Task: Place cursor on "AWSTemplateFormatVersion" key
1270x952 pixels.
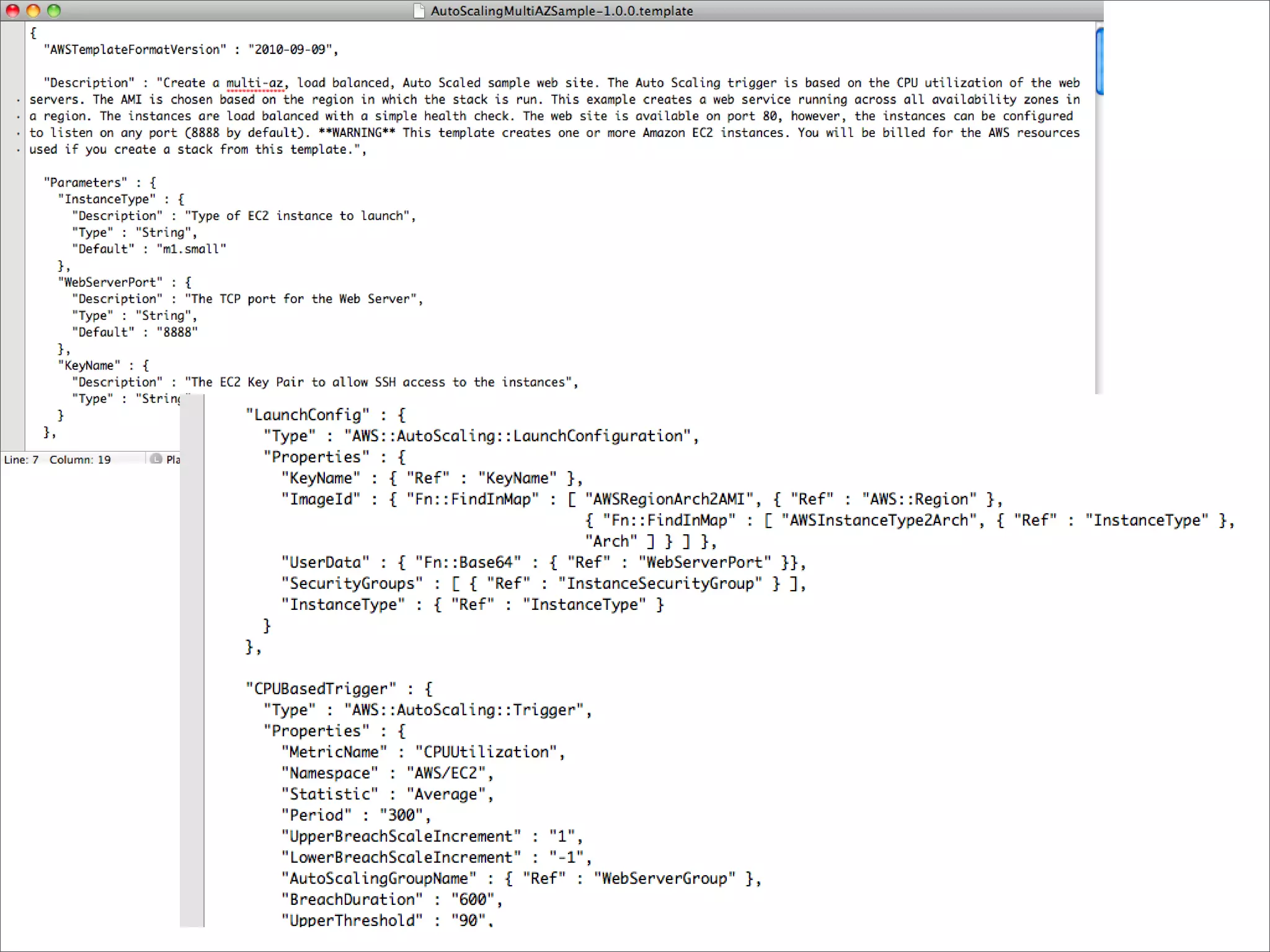Action: pyautogui.click(x=135, y=50)
